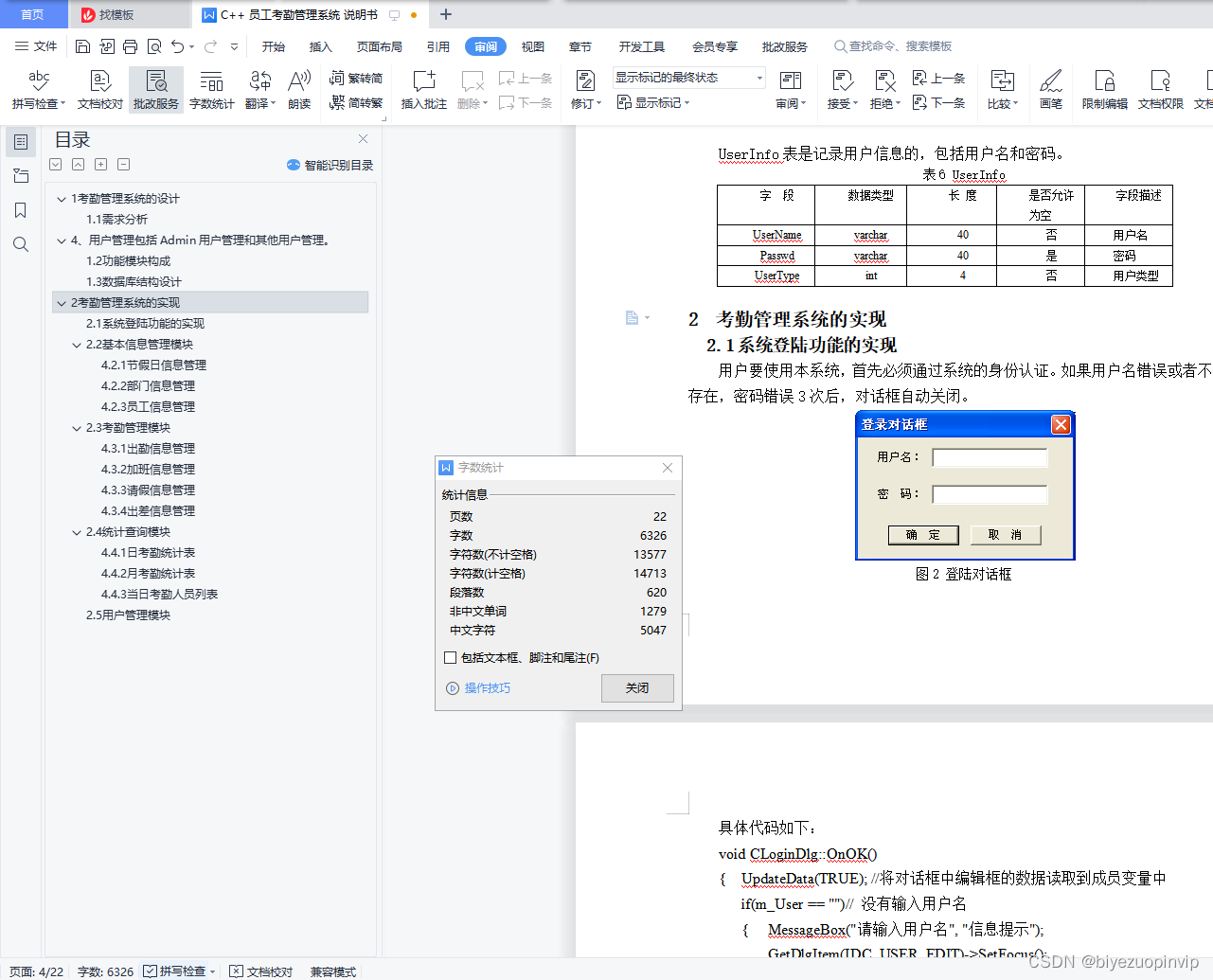Click the search commands field (查找命令)
1213x980 pixels.
tap(893, 46)
